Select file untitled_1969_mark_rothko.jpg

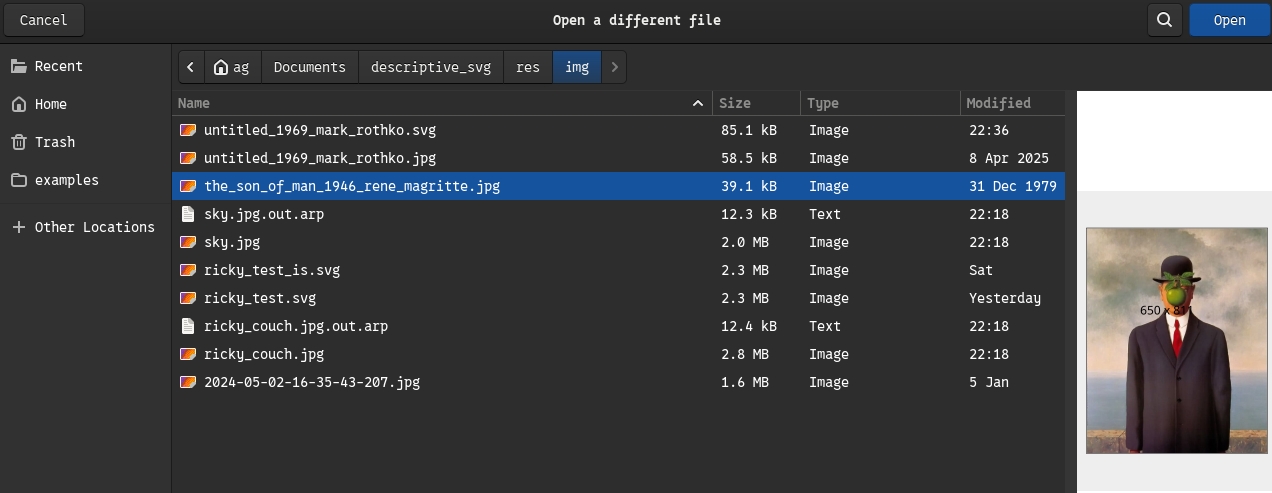point(619,158)
